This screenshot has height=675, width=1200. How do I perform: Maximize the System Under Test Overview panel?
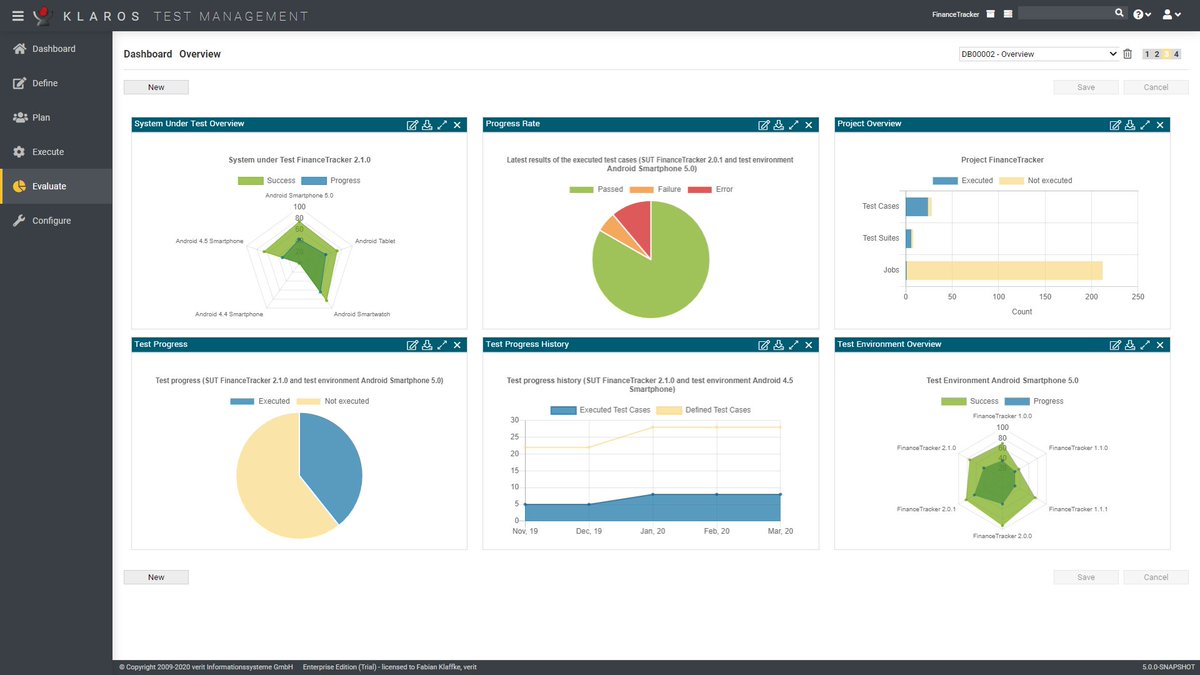(442, 125)
